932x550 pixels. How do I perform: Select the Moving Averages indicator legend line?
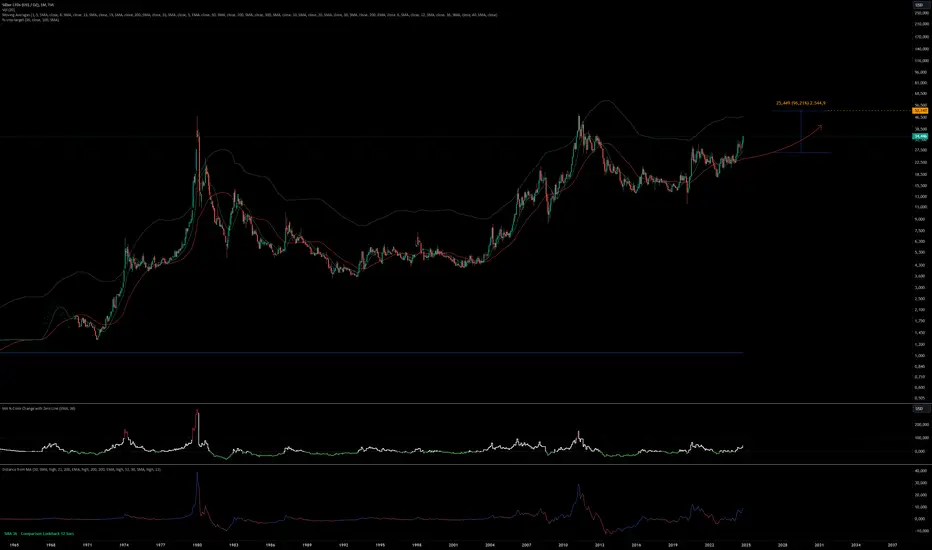click(250, 14)
